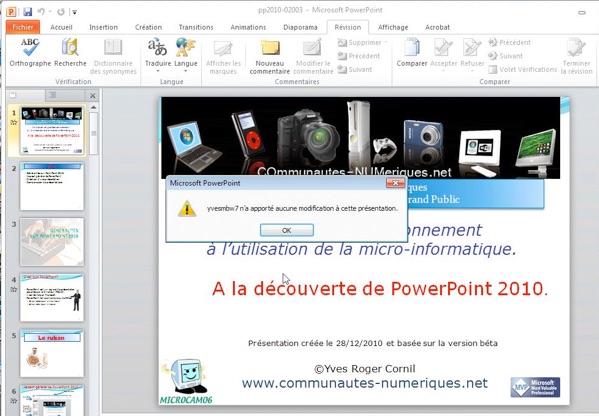This screenshot has width=599, height=416.
Task: Expand the Traduire dropdown
Action: pos(158,71)
